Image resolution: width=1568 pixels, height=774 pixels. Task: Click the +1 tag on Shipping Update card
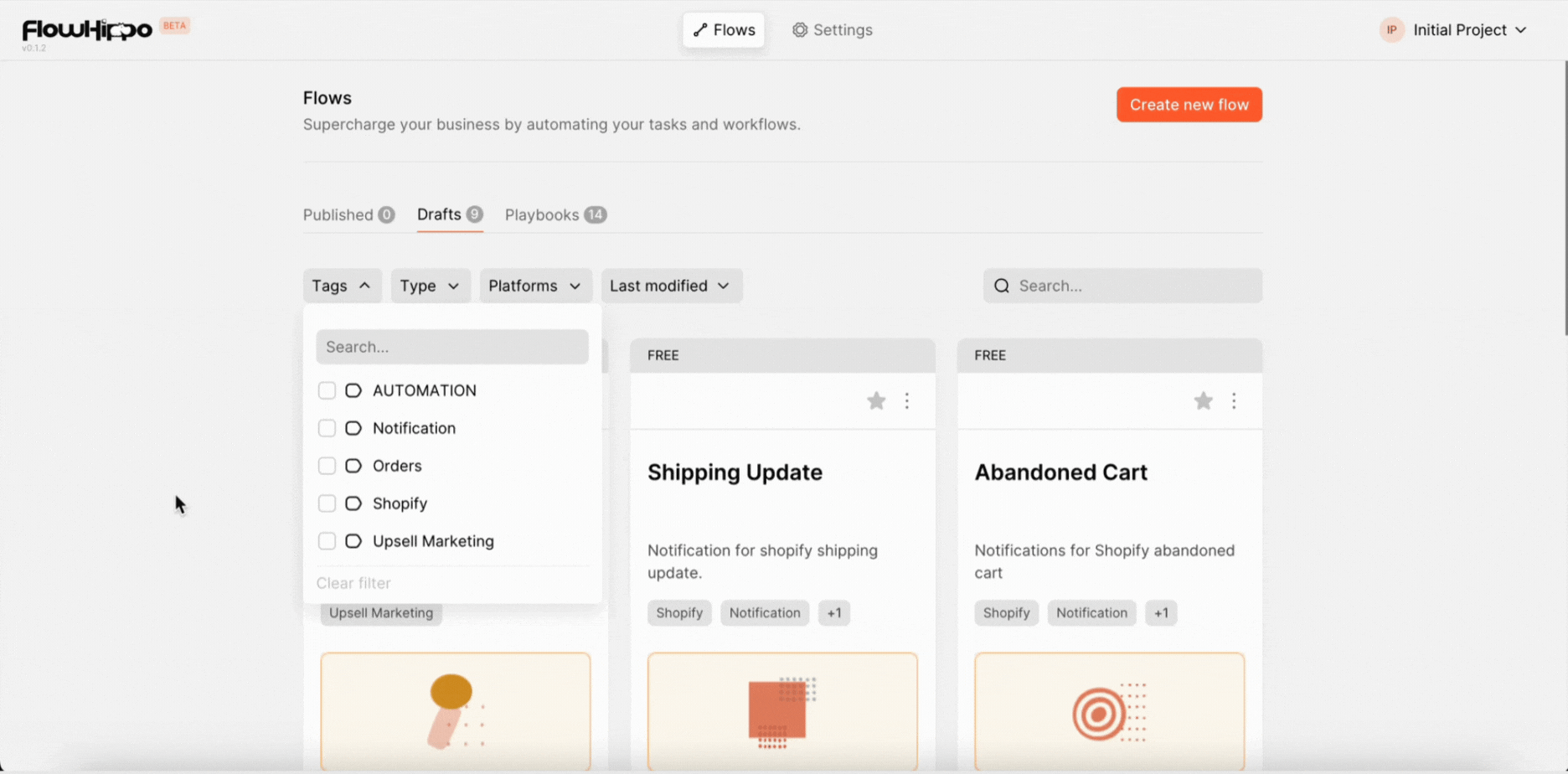point(834,613)
